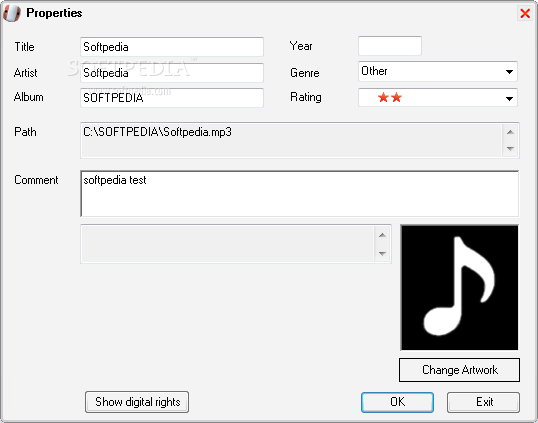The image size is (538, 423).
Task: Click the Year label
Action: coord(301,46)
